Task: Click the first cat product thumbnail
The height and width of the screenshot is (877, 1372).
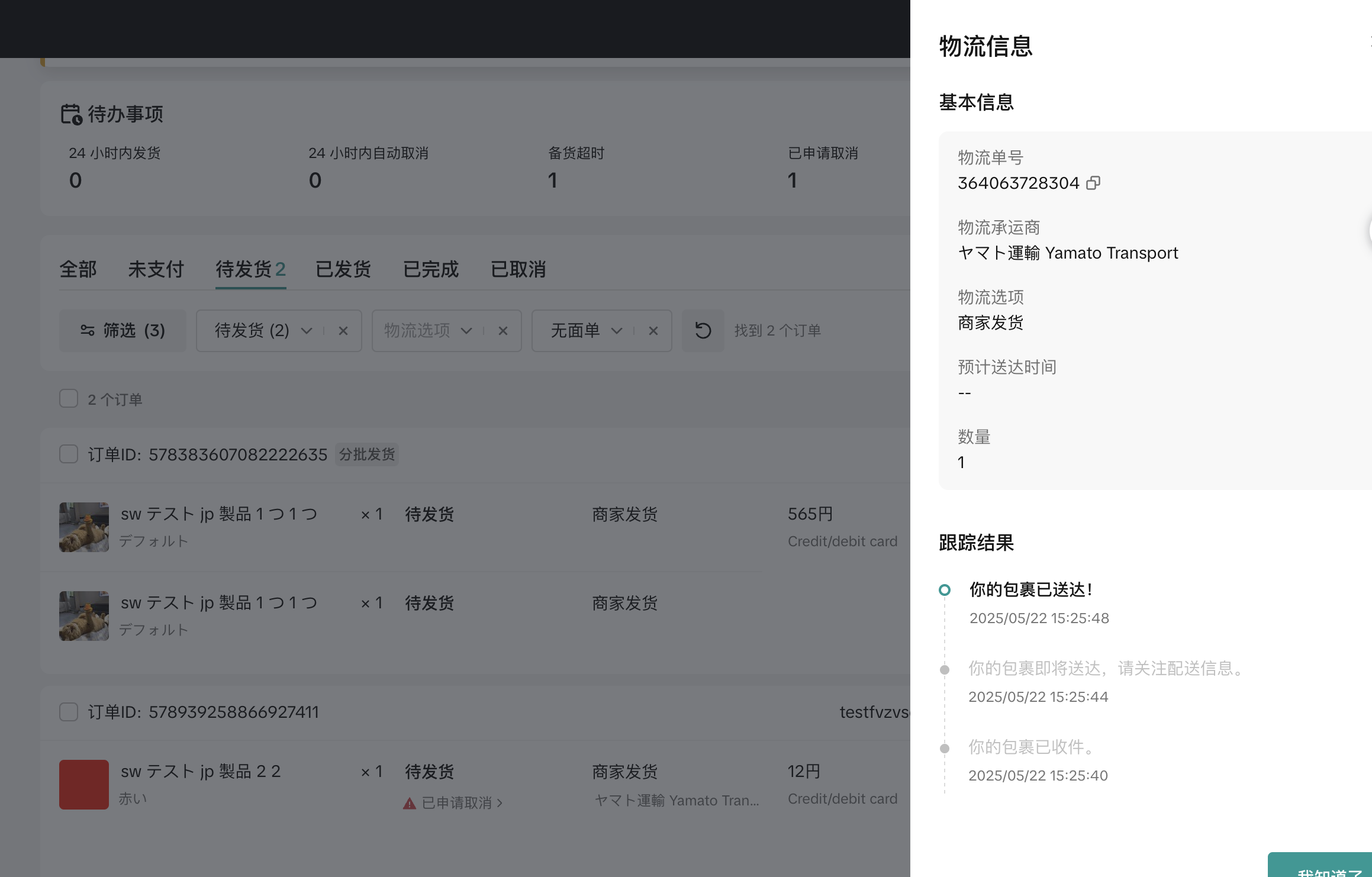Action: (83, 527)
